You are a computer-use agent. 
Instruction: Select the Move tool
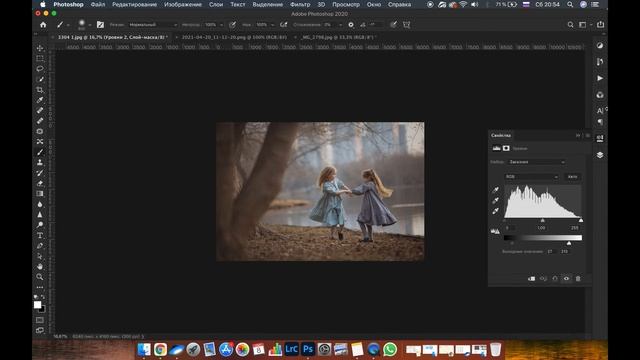(x=40, y=48)
